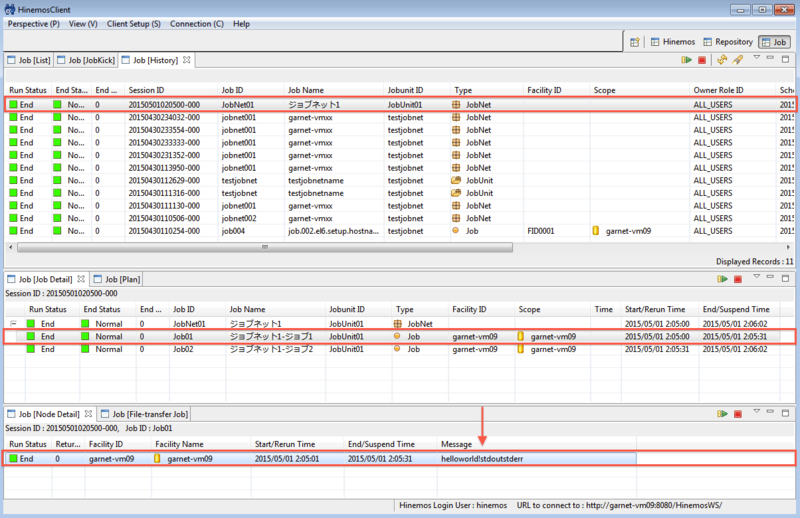This screenshot has height=518, width=800.
Task: Click JobNet type icon for session 20150430233554-000
Action: click(x=456, y=130)
